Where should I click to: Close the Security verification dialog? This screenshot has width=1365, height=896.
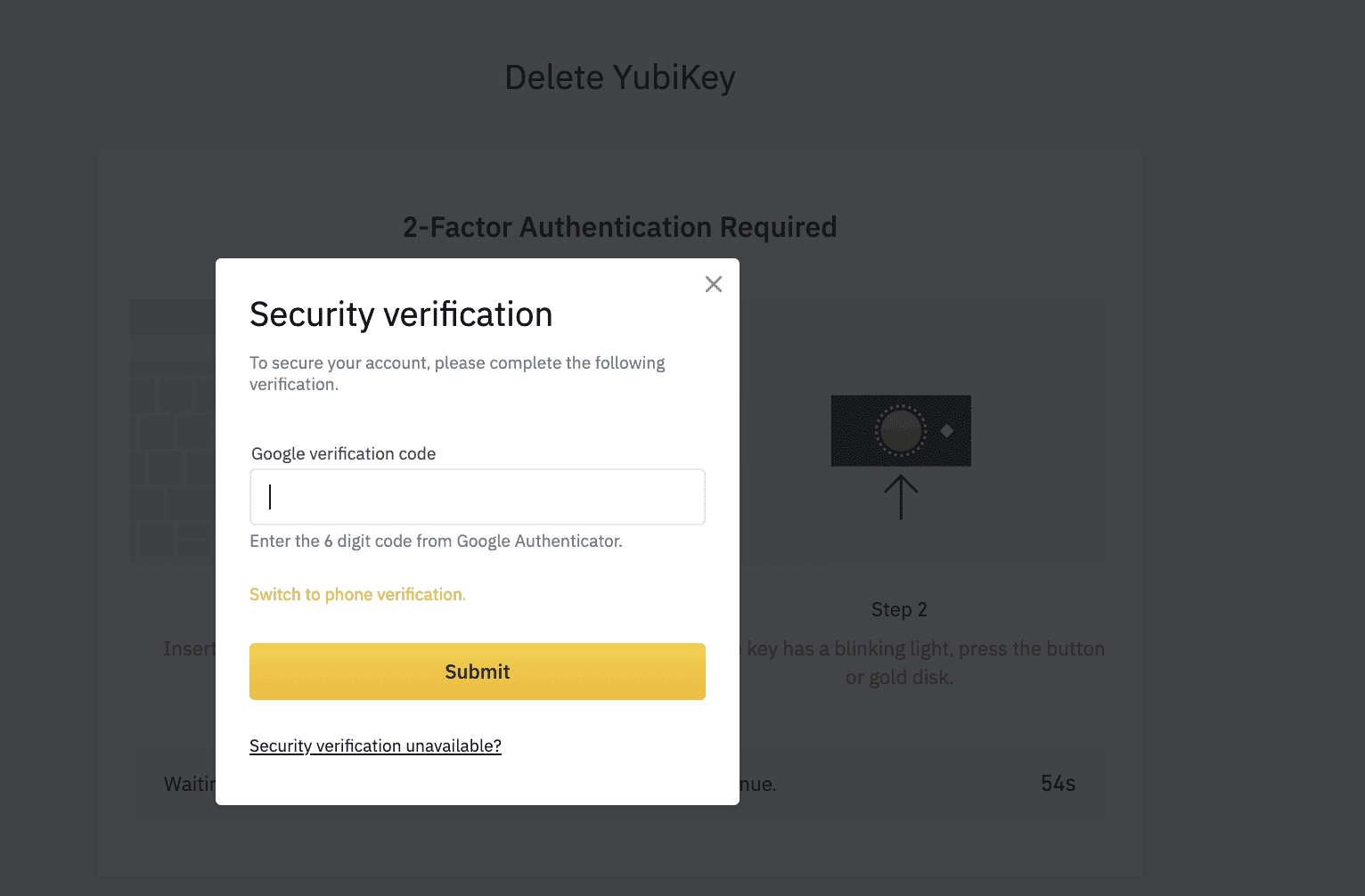tap(714, 284)
